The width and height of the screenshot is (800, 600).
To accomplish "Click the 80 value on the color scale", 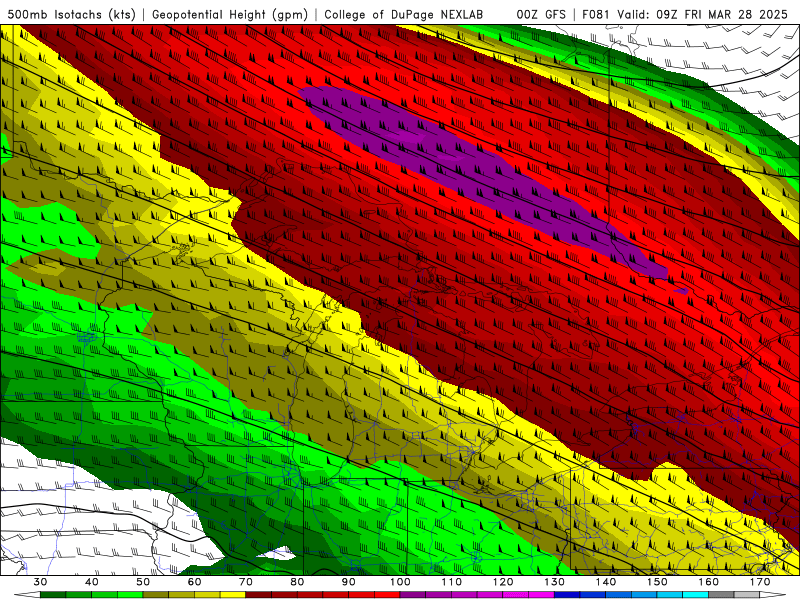I will (297, 582).
